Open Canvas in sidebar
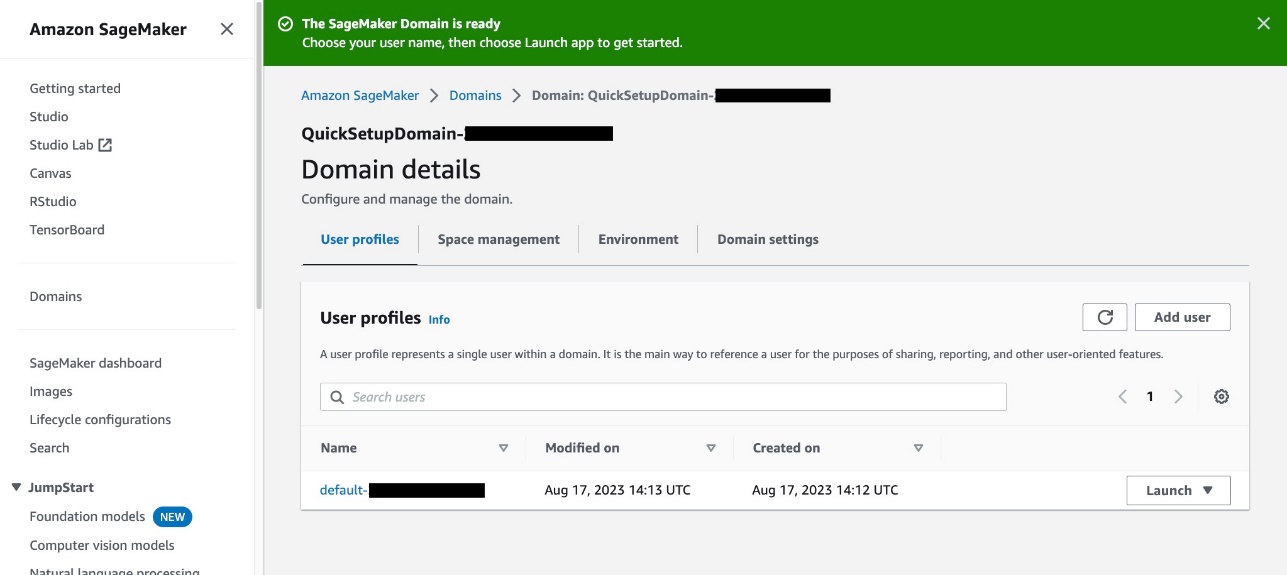Screen dimensions: 1287x575 click(50, 173)
